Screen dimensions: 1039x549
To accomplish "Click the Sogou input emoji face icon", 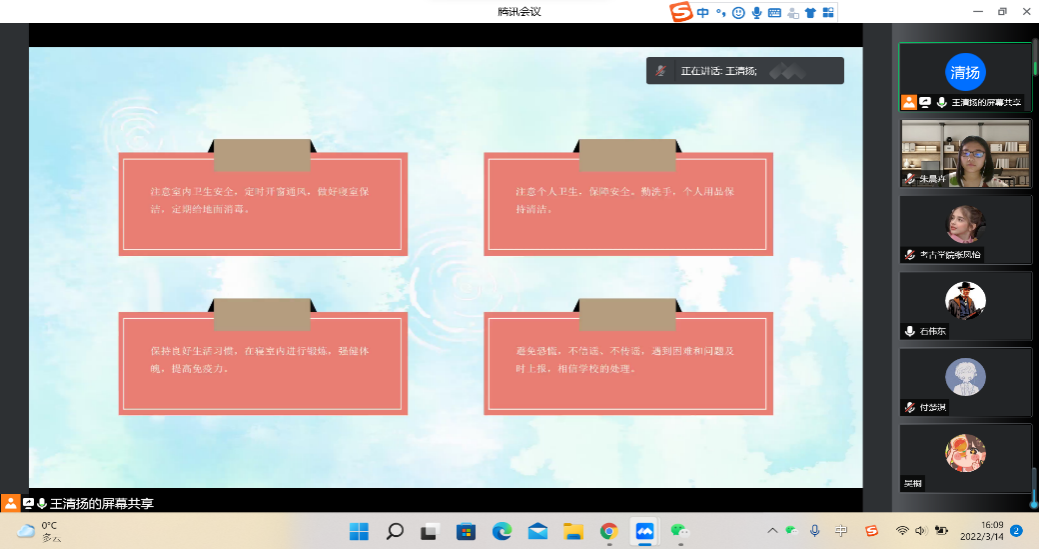I will [x=738, y=13].
